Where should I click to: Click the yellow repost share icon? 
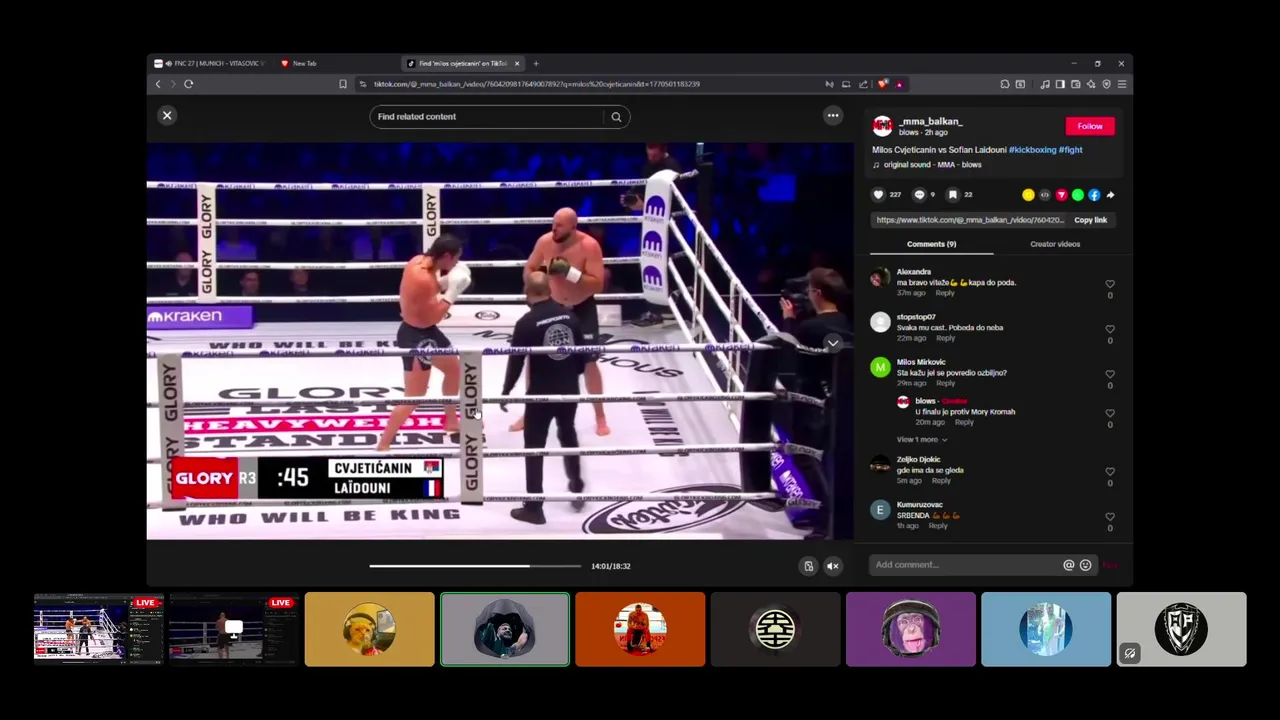tap(1028, 195)
